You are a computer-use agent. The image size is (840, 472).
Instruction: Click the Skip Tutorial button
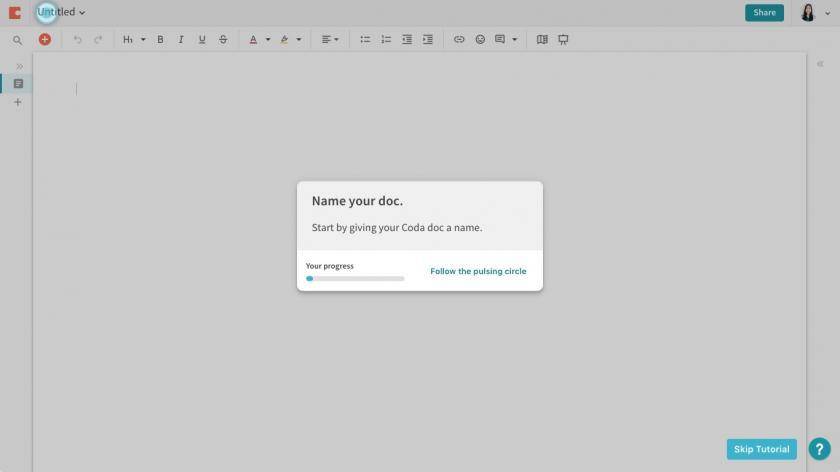[x=761, y=449]
